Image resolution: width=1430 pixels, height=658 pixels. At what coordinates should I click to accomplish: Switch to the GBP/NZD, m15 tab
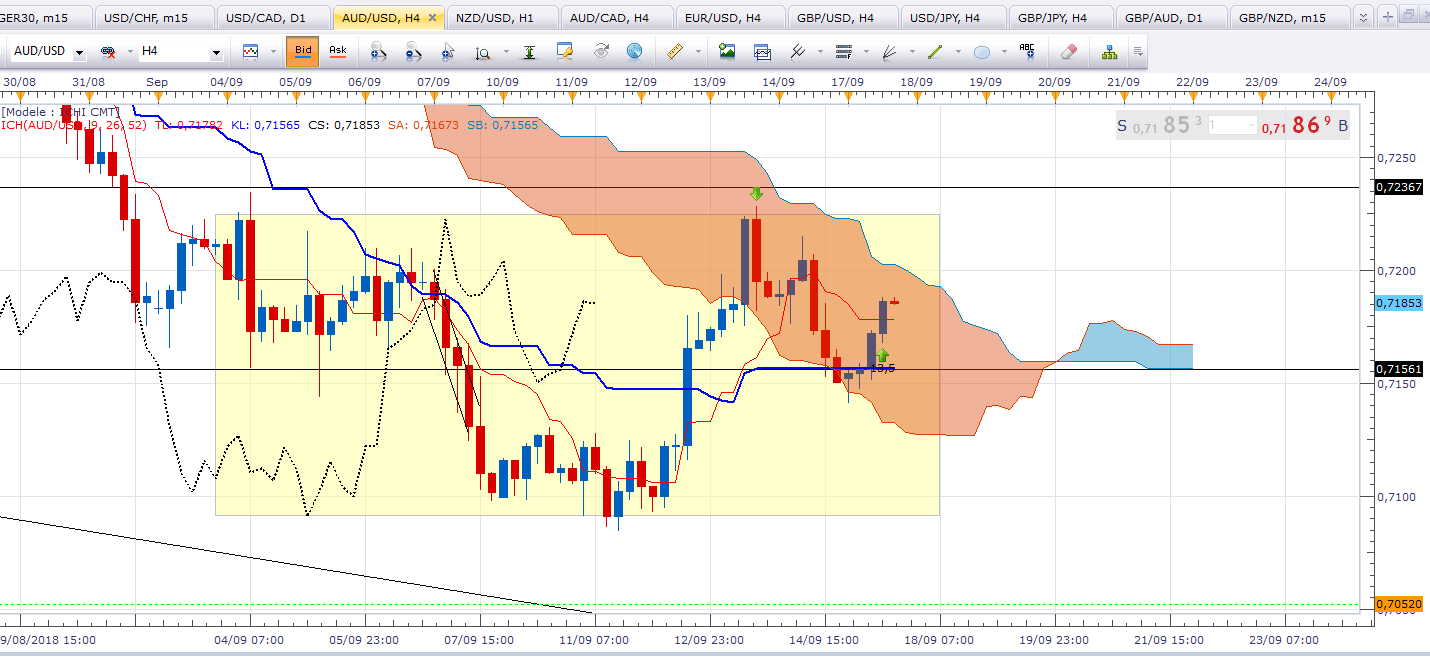(x=1290, y=17)
